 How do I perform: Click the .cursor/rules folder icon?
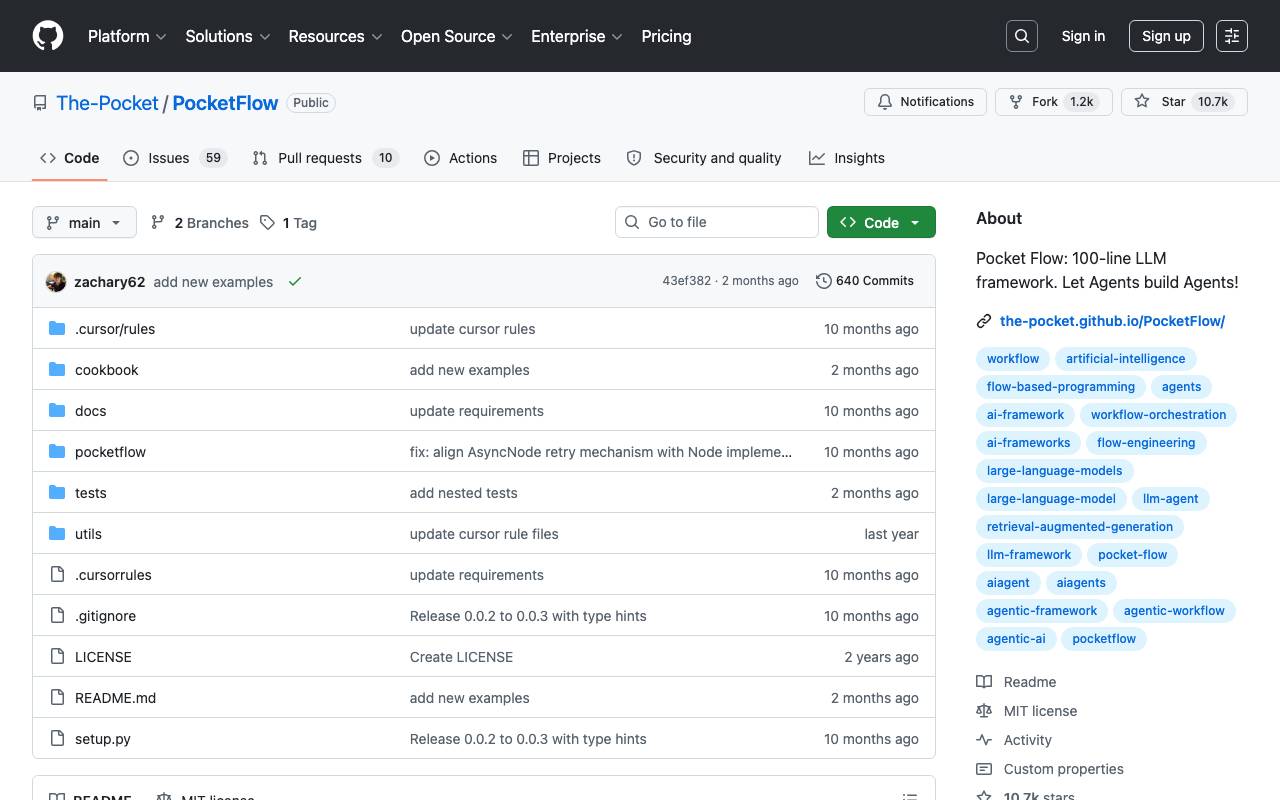57,329
